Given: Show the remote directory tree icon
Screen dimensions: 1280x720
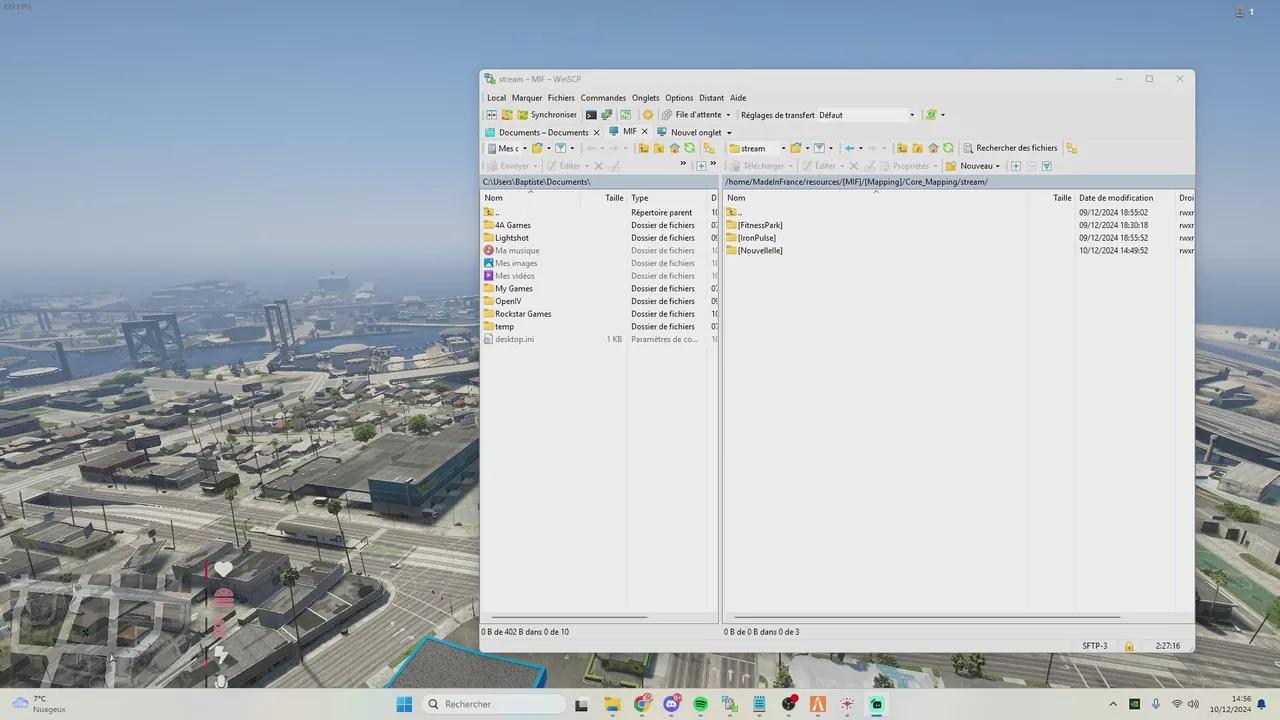Looking at the screenshot, I should [1071, 148].
